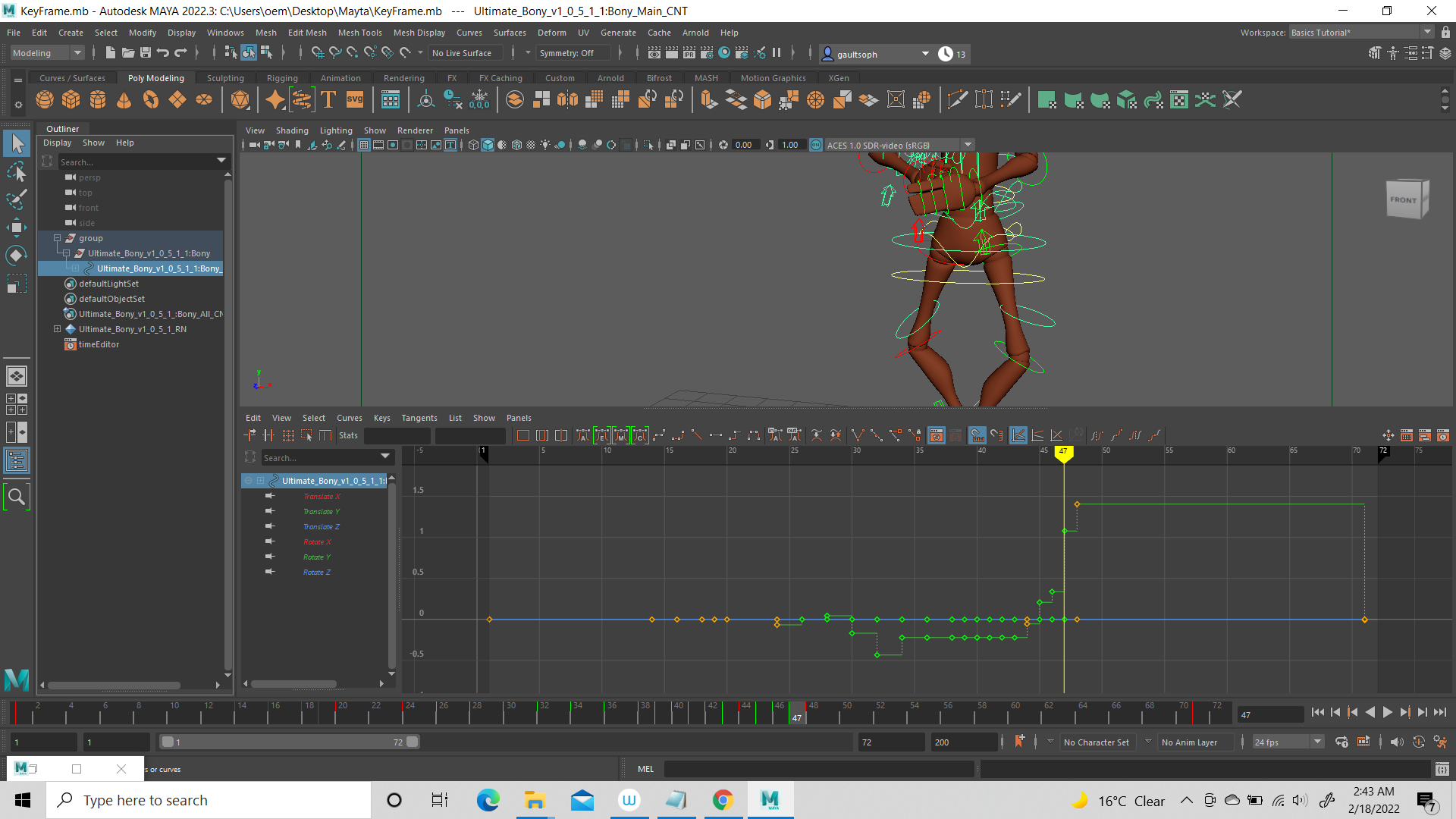Open the 24 fps playback speed dropdown
Image resolution: width=1456 pixels, height=819 pixels.
point(1317,742)
